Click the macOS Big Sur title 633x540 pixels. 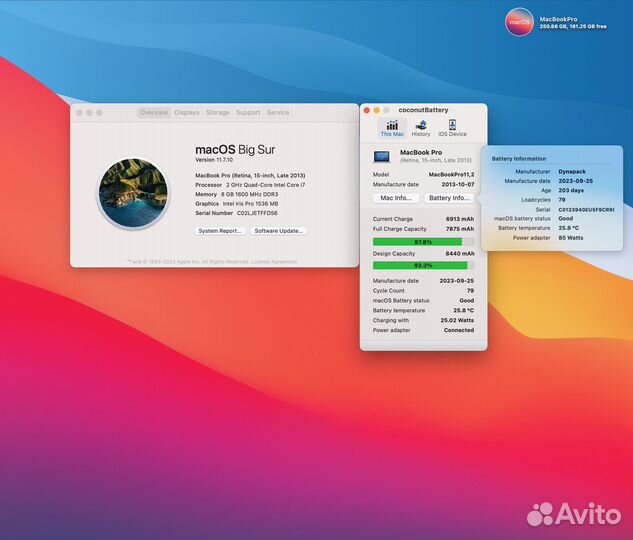pyautogui.click(x=235, y=150)
